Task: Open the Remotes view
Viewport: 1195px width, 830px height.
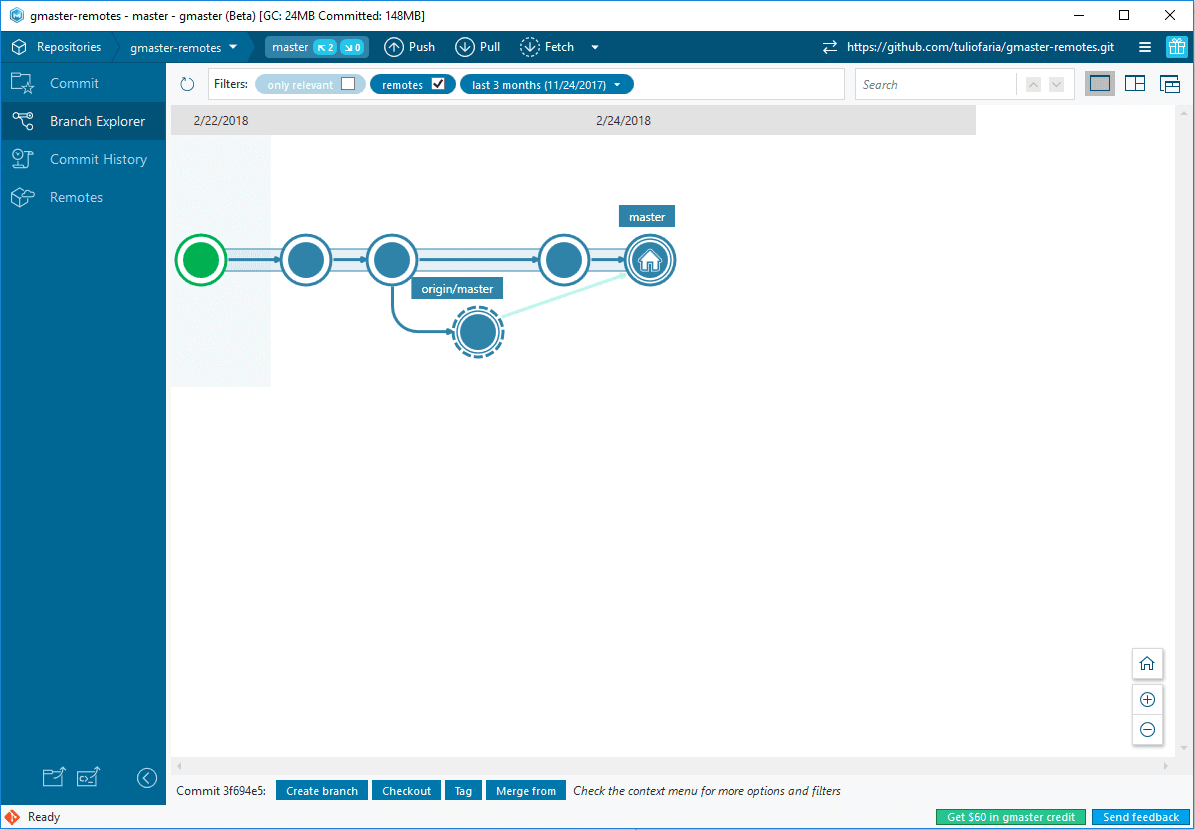Action: click(x=83, y=197)
